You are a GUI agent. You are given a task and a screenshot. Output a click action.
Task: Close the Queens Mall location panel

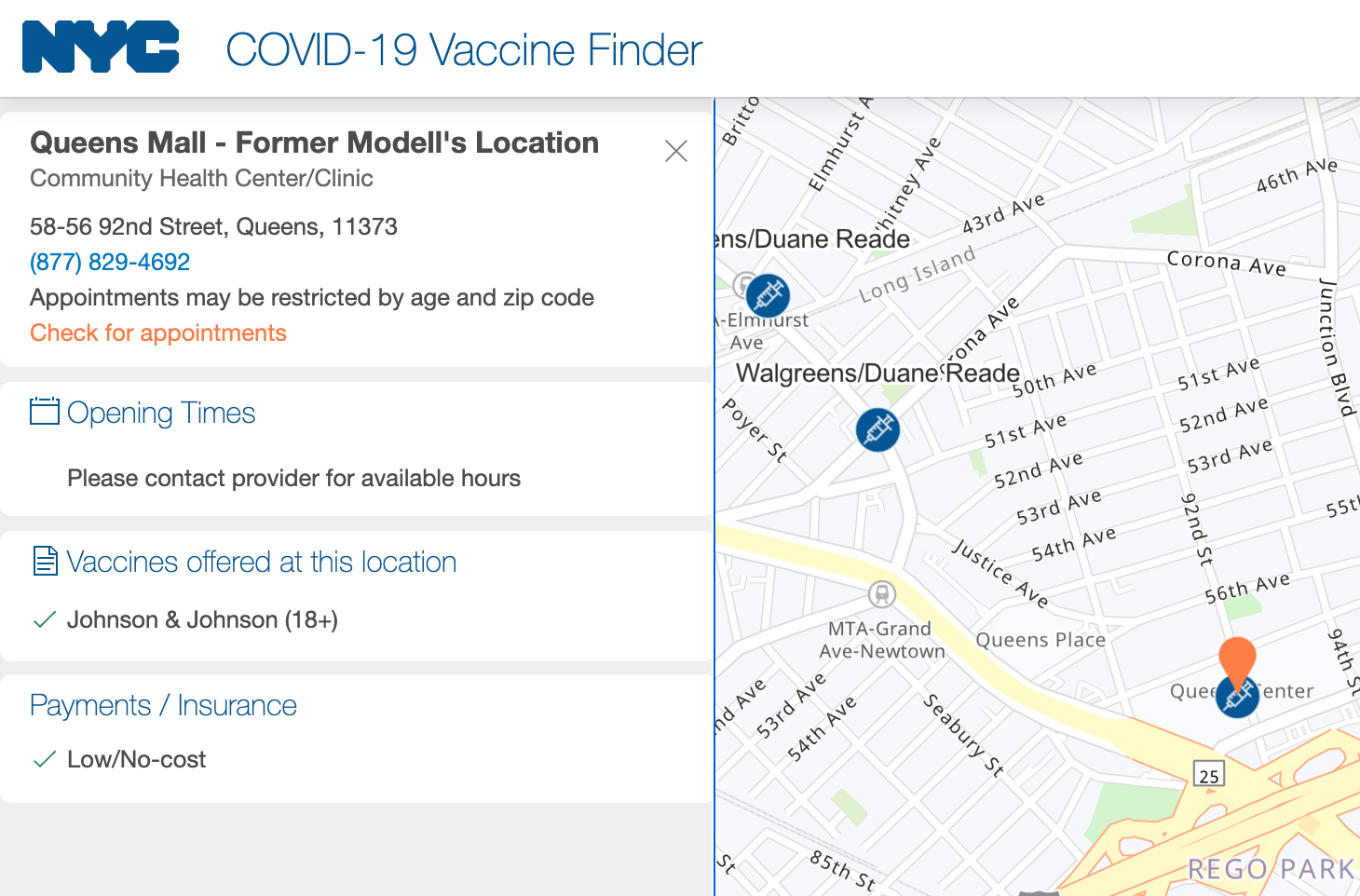click(x=675, y=150)
